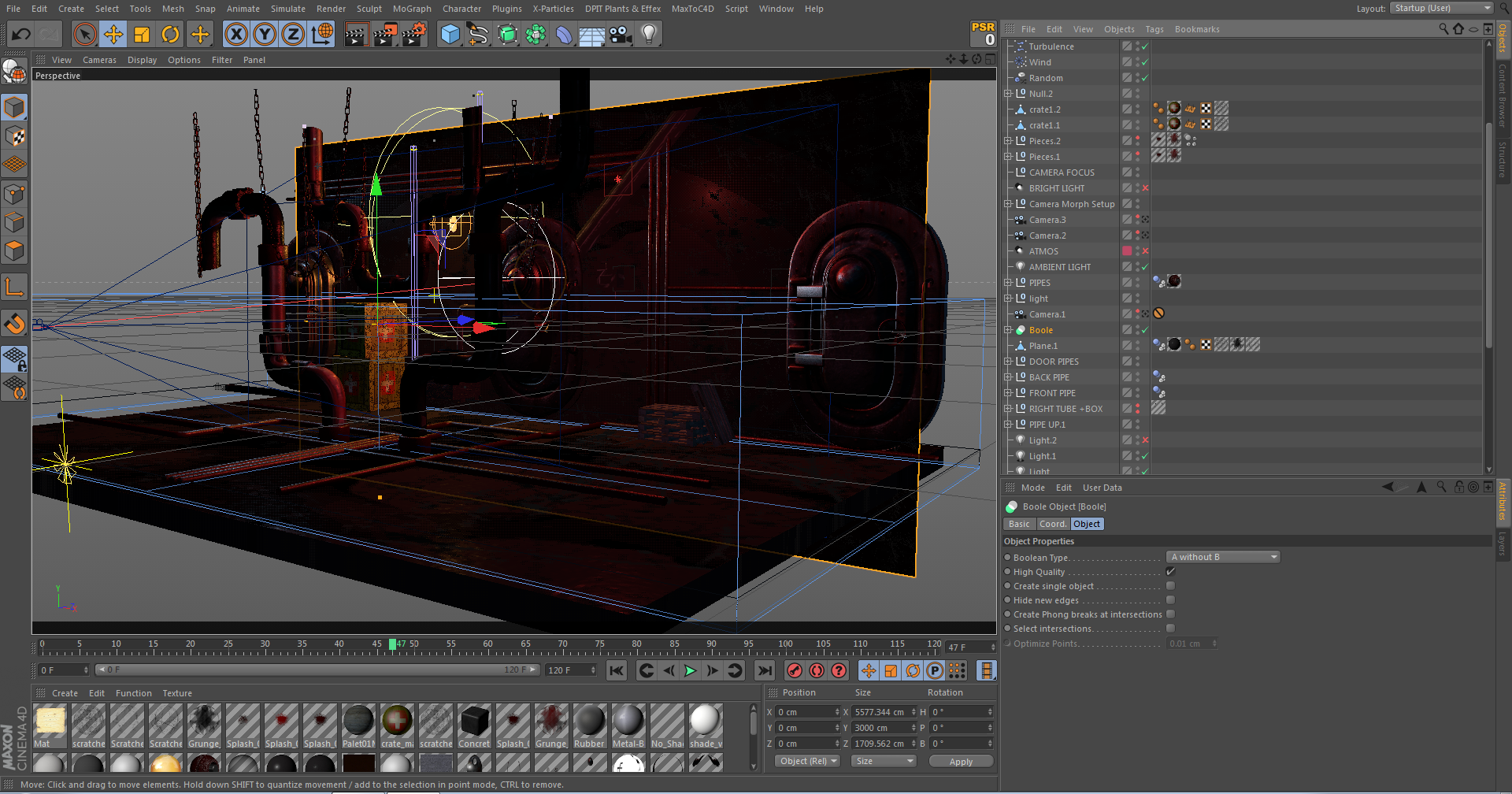Enable Create single object checkbox
The height and width of the screenshot is (794, 1512).
click(x=1170, y=586)
